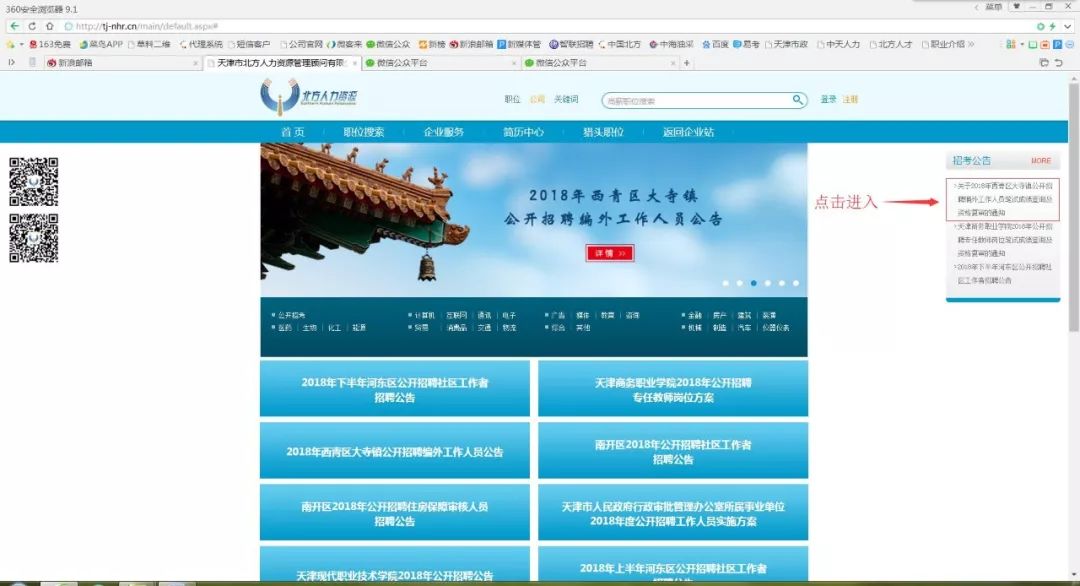Open the 天津市人民政府行政审批管理办公室 tile
This screenshot has width=1080, height=586.
point(673,514)
